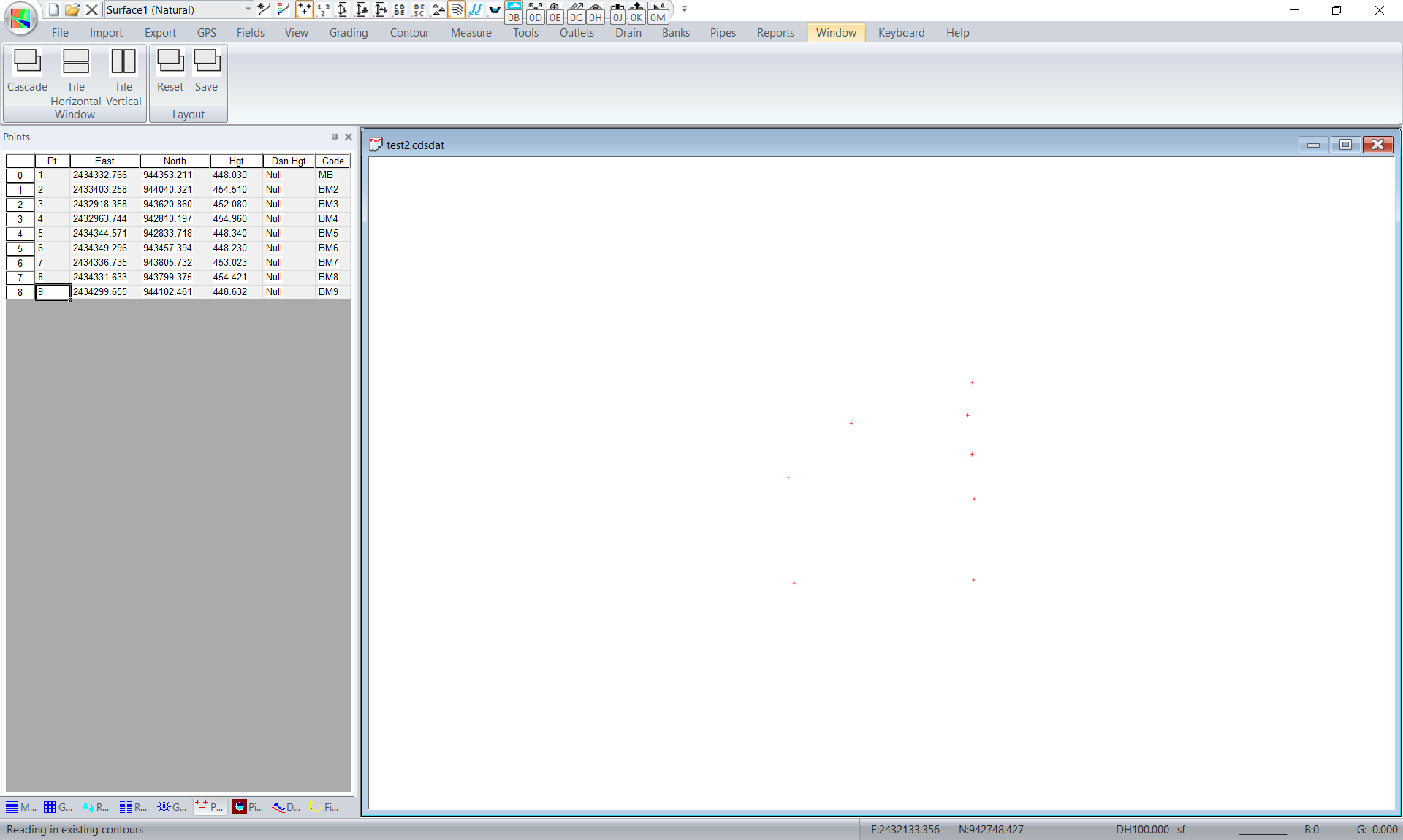Close the Points panel

pos(349,137)
